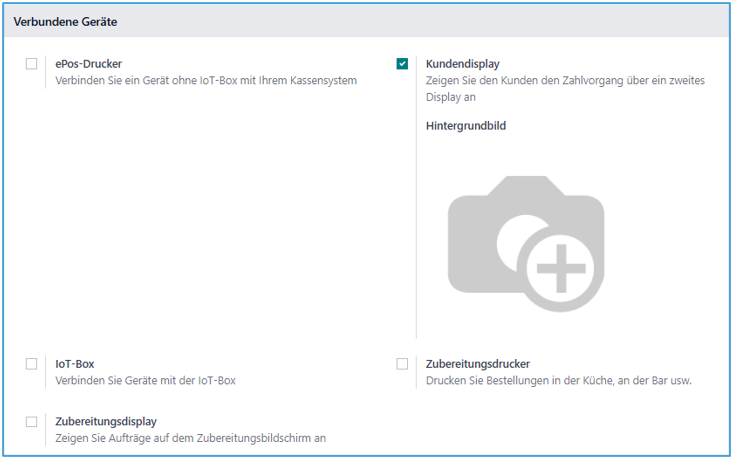The width and height of the screenshot is (733, 459).
Task: Select the Zubereitungsdrucker setting title
Action: pos(477,364)
